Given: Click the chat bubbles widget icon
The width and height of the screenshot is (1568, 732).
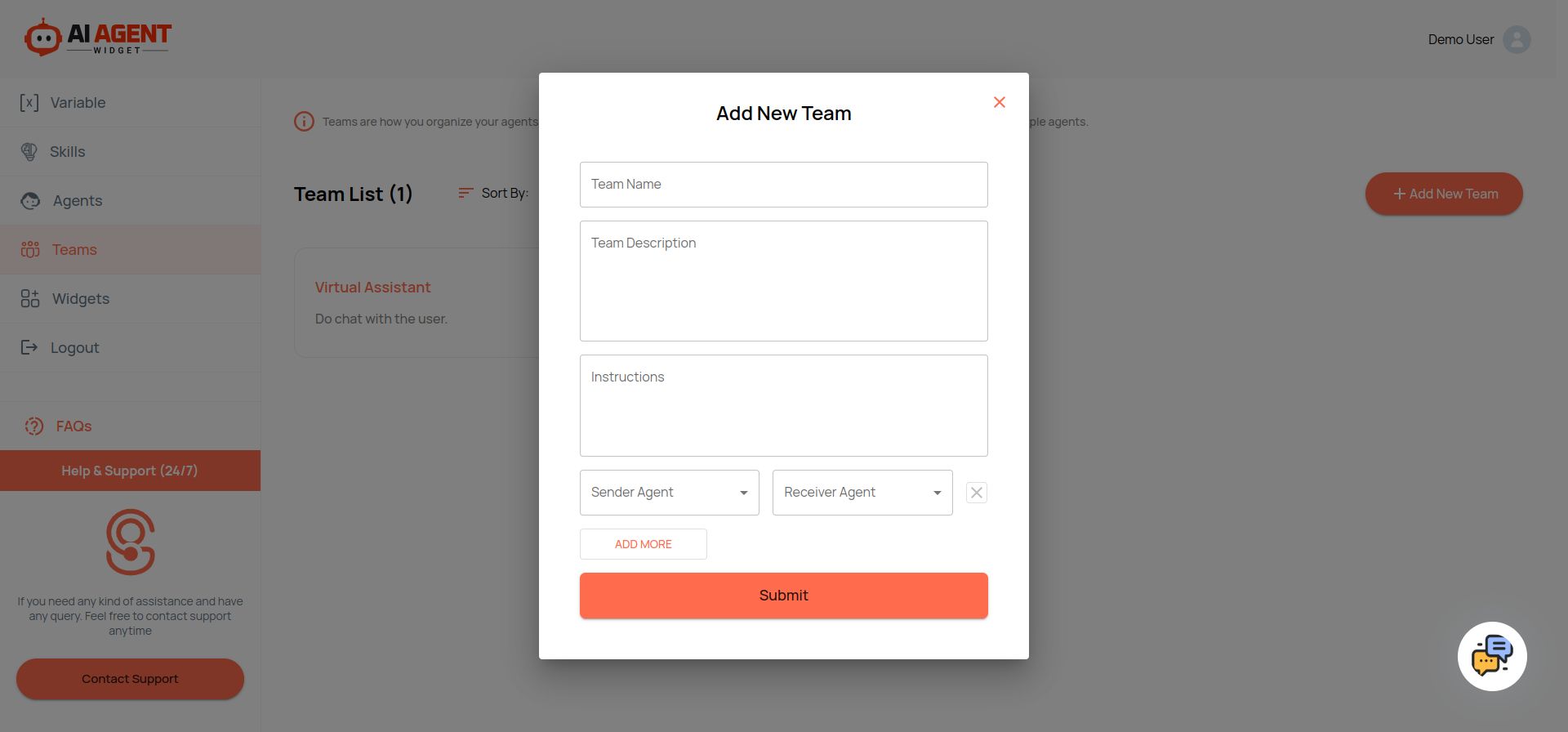Looking at the screenshot, I should tap(1491, 656).
